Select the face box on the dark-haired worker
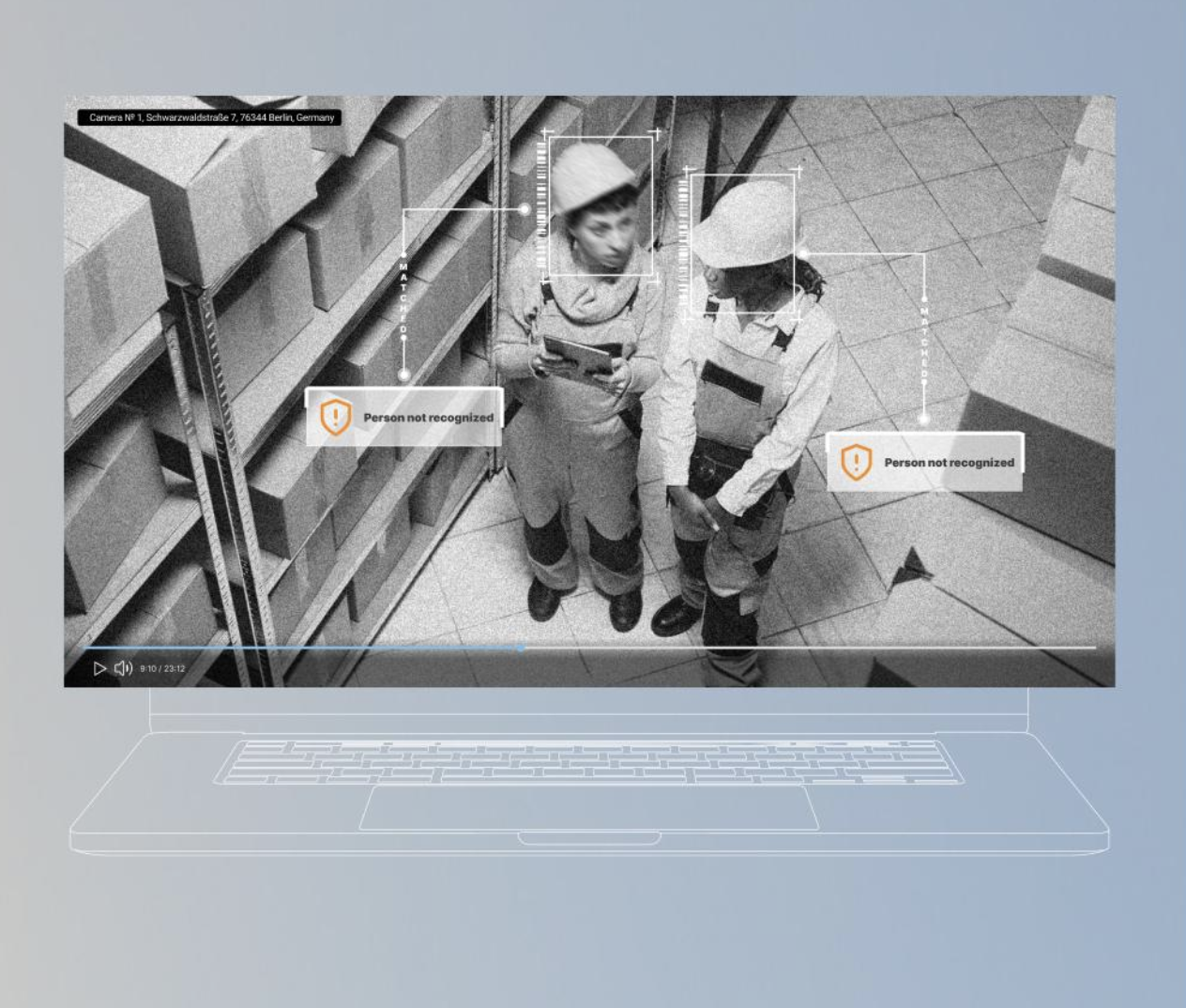The image size is (1186, 1008). point(742,242)
